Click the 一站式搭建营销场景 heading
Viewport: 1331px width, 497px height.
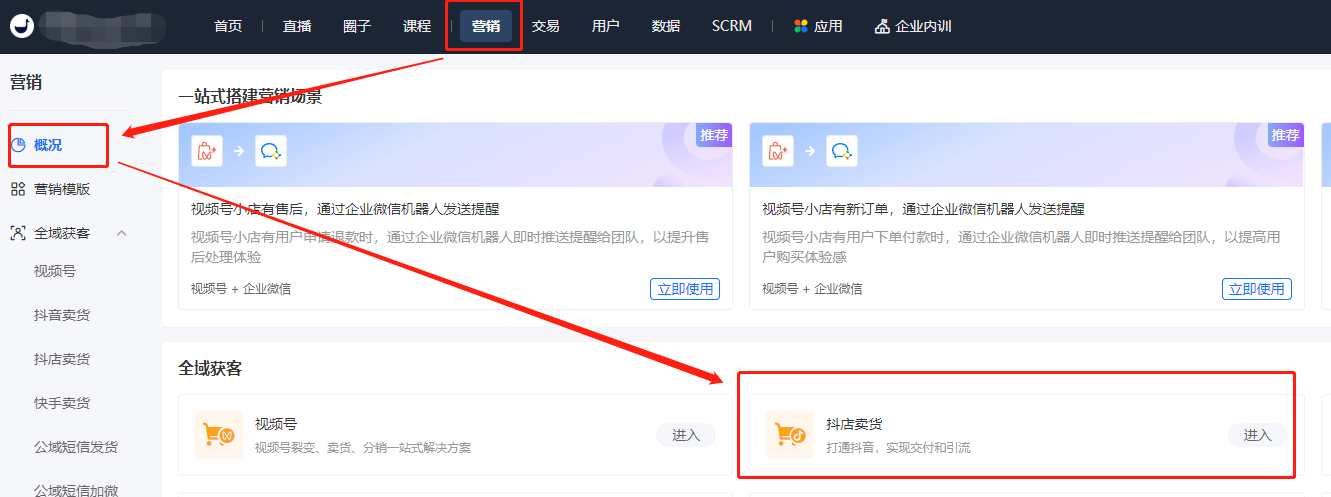click(250, 96)
